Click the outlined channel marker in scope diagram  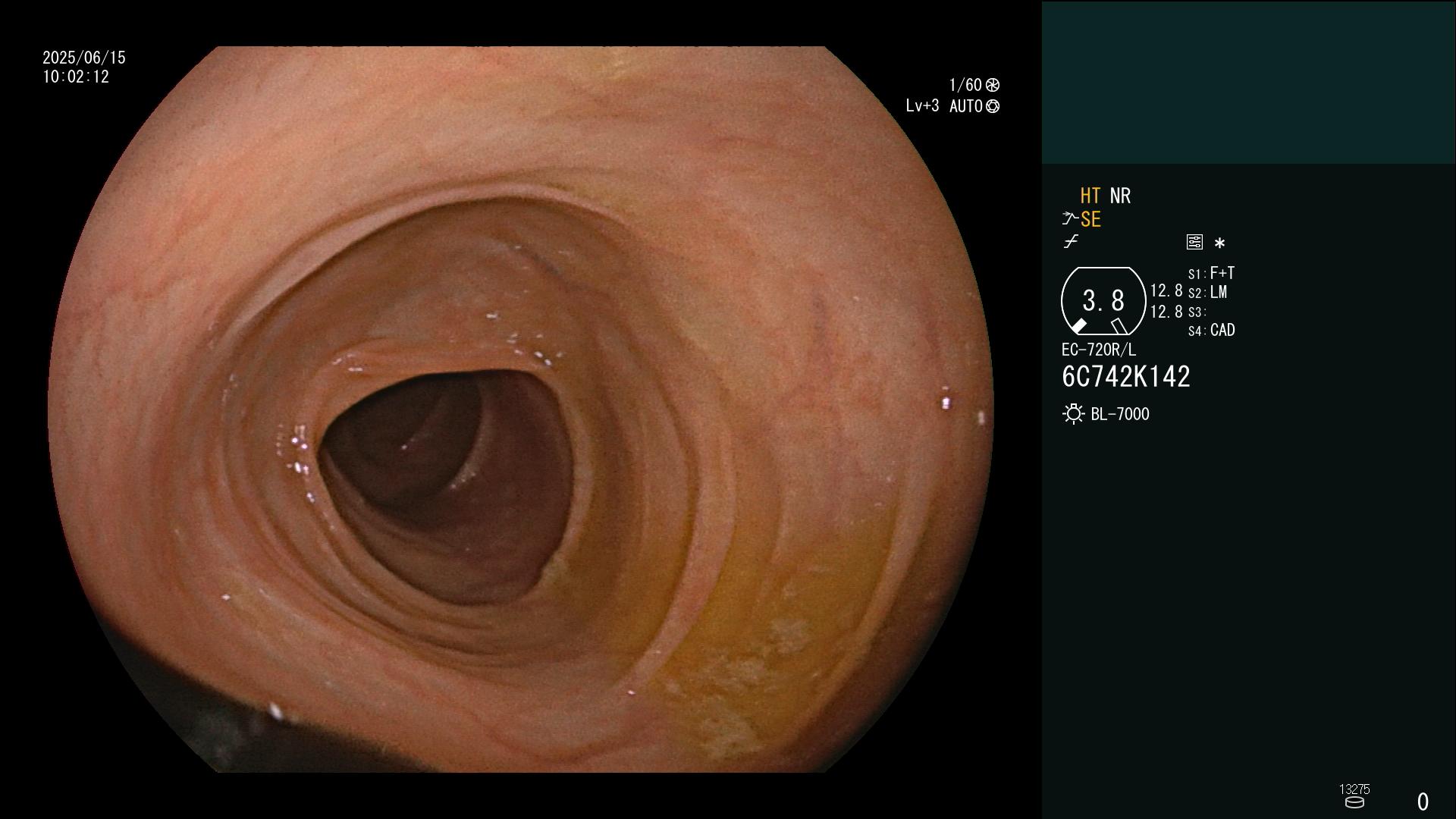coord(1119,326)
